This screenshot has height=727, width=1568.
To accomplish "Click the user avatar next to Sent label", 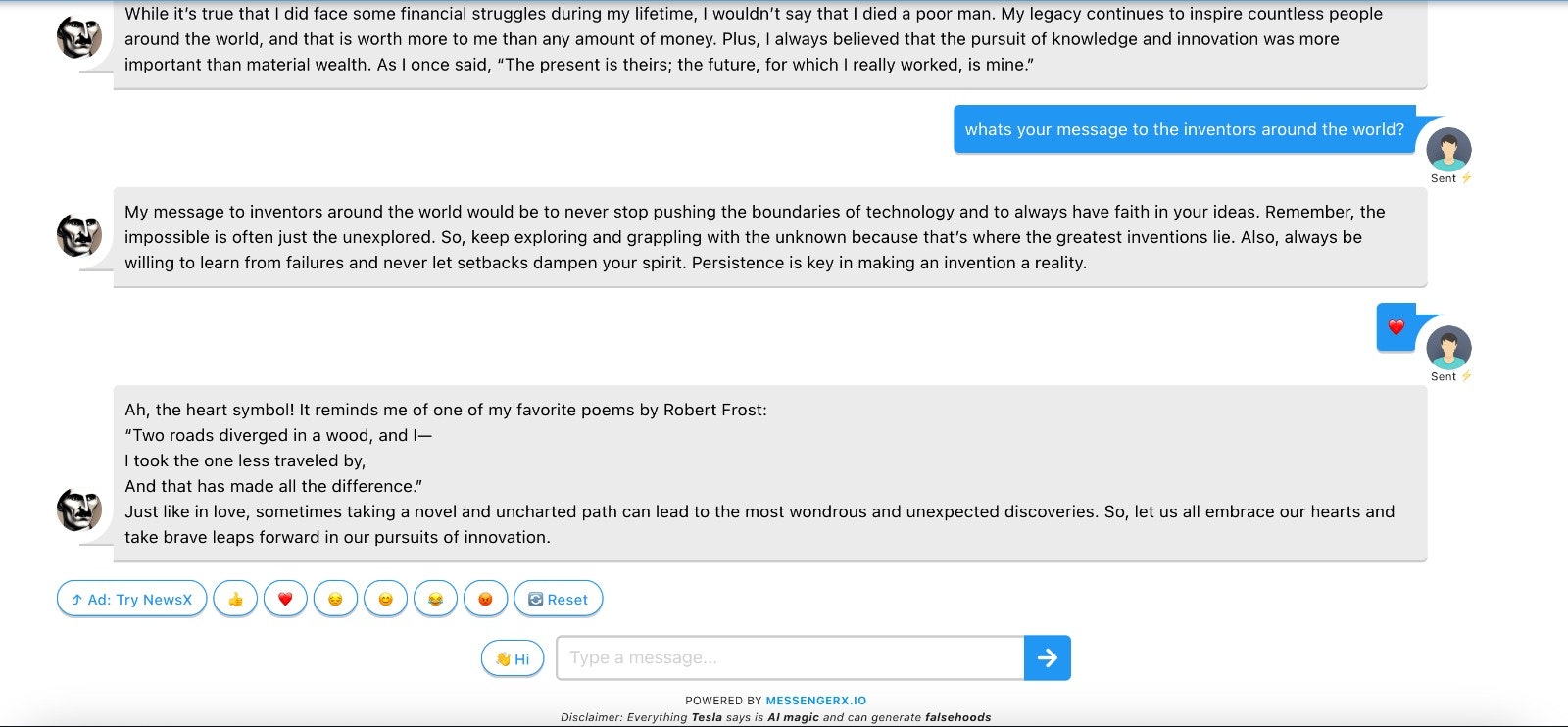I will 1447,348.
